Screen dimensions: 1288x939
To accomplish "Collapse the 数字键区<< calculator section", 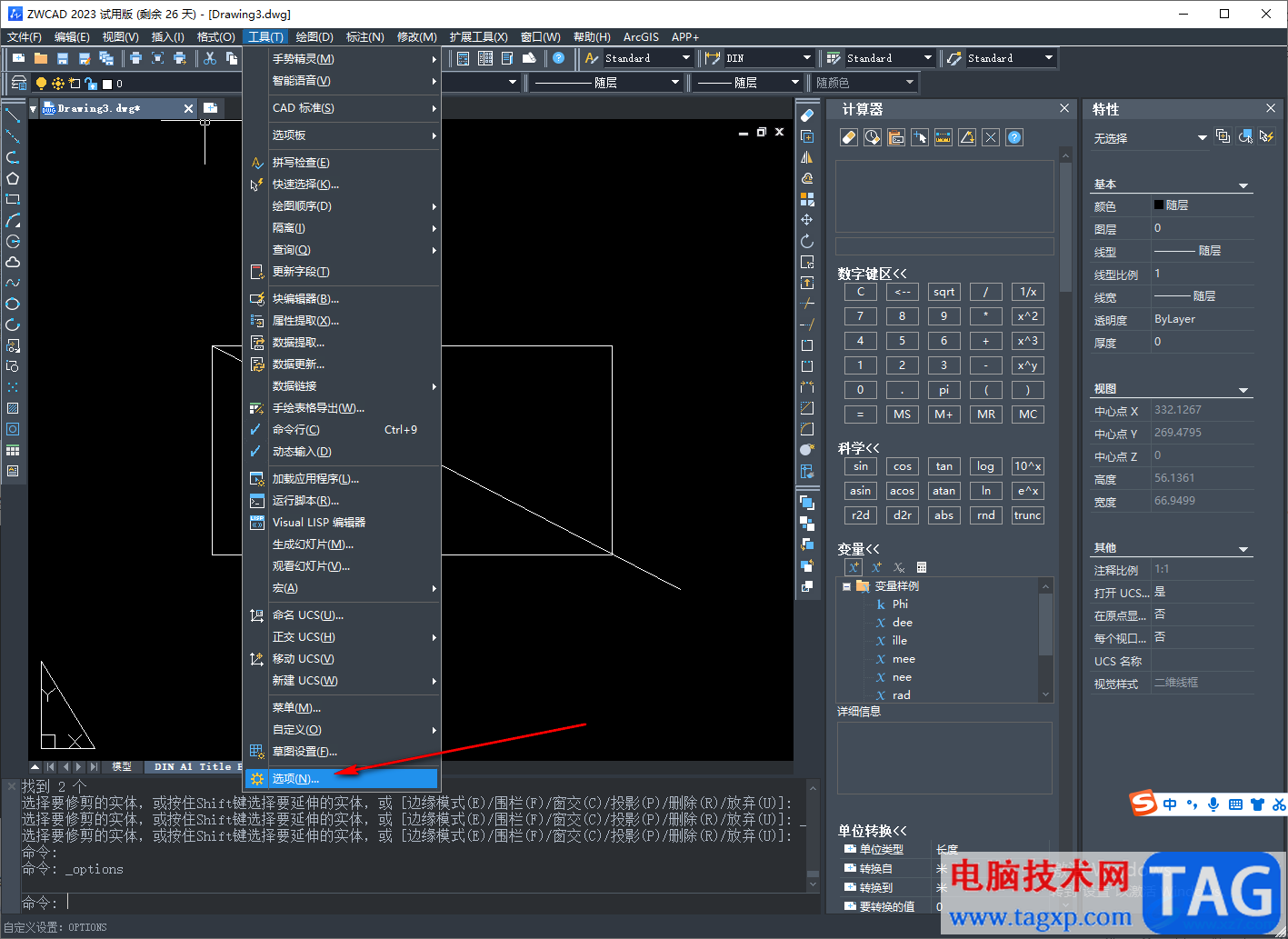I will tap(873, 274).
